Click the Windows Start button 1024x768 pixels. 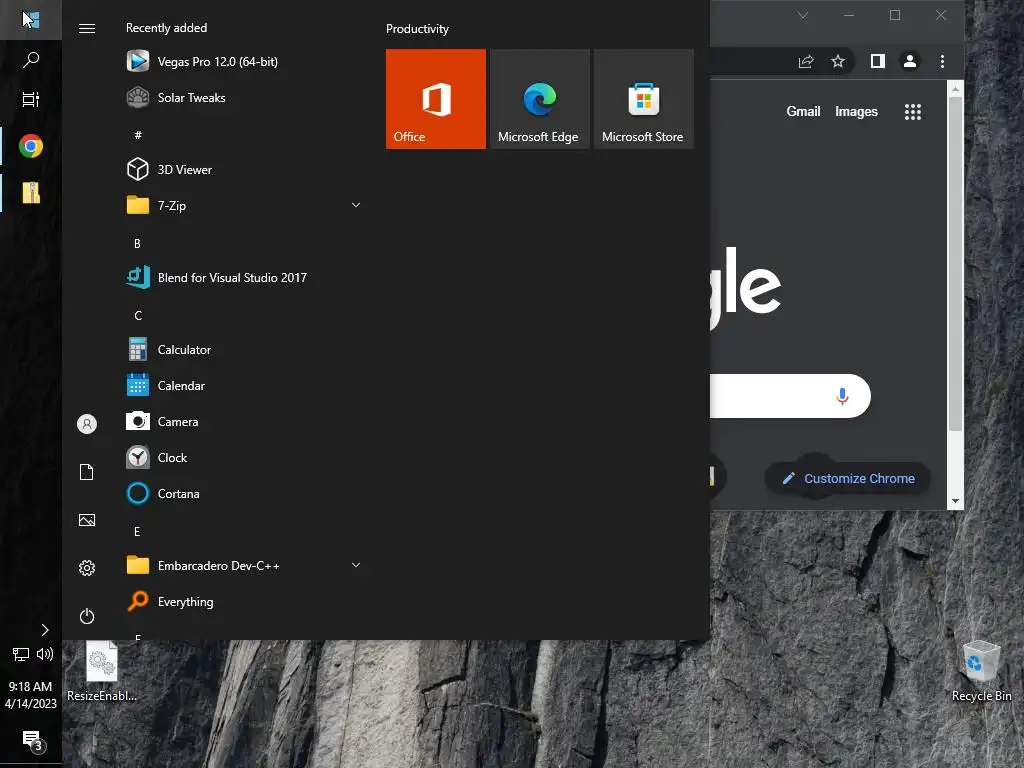pyautogui.click(x=31, y=20)
